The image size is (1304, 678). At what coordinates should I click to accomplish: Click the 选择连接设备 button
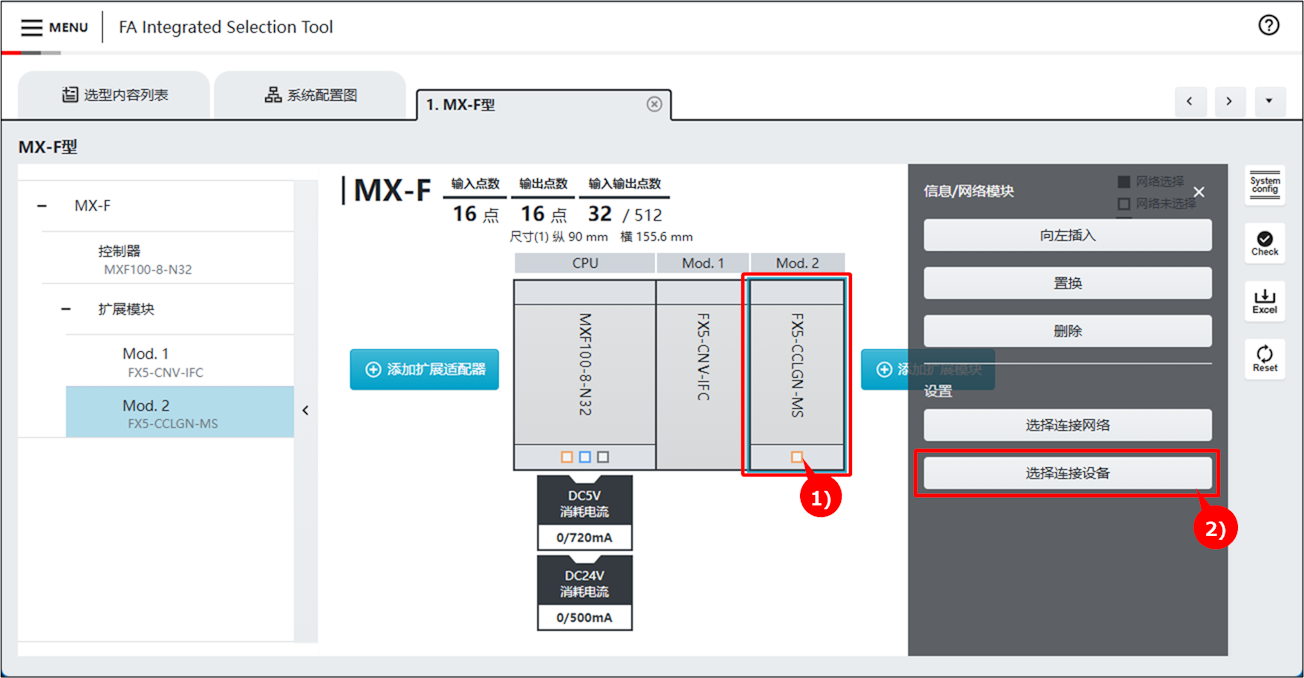pyautogui.click(x=1067, y=473)
